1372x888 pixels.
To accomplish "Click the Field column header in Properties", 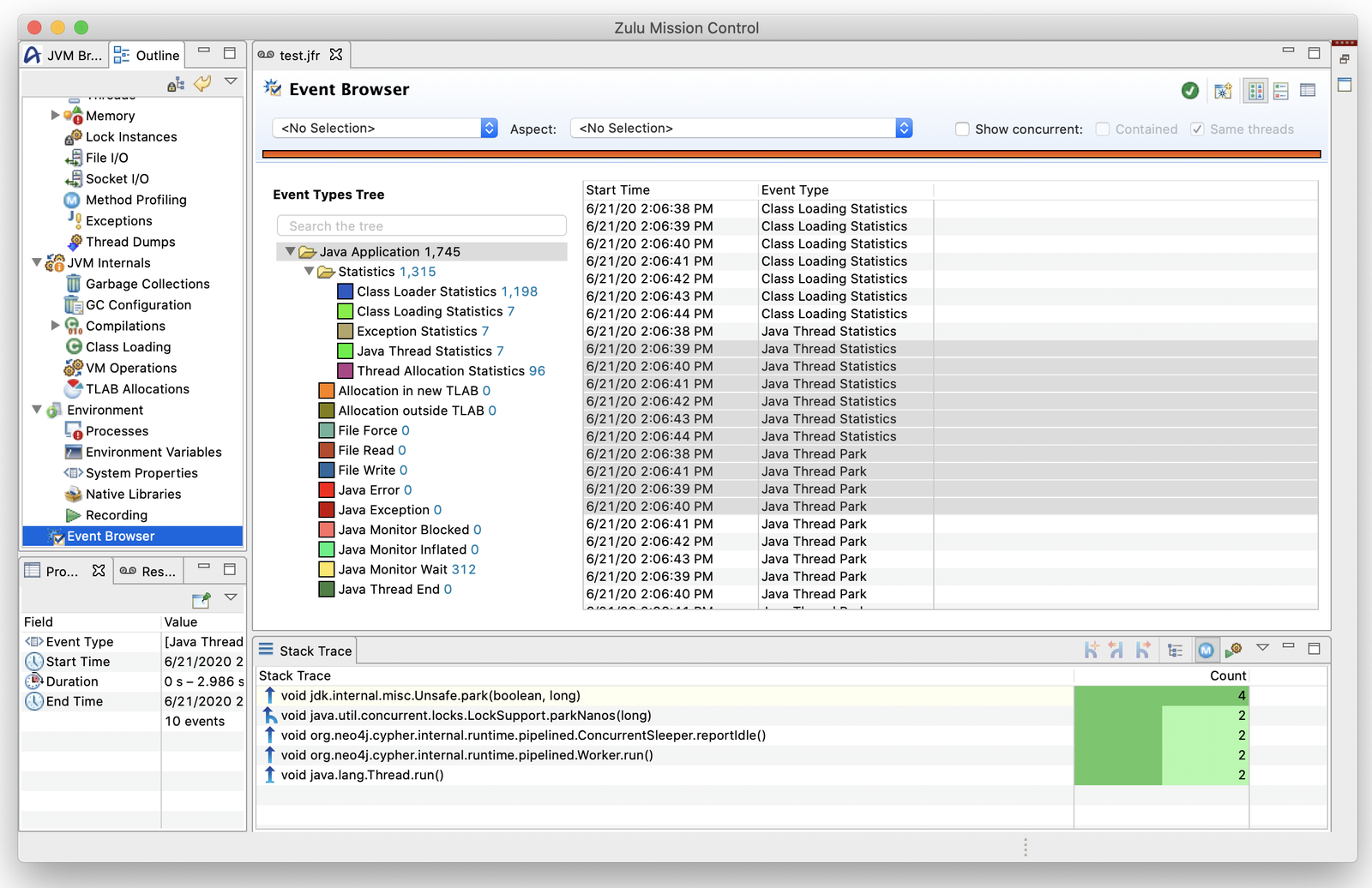I will 90,622.
